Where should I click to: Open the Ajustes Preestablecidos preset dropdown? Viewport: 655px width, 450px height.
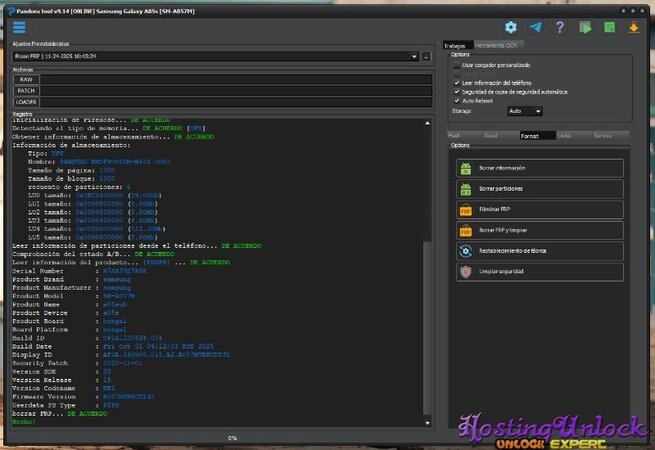click(216, 57)
